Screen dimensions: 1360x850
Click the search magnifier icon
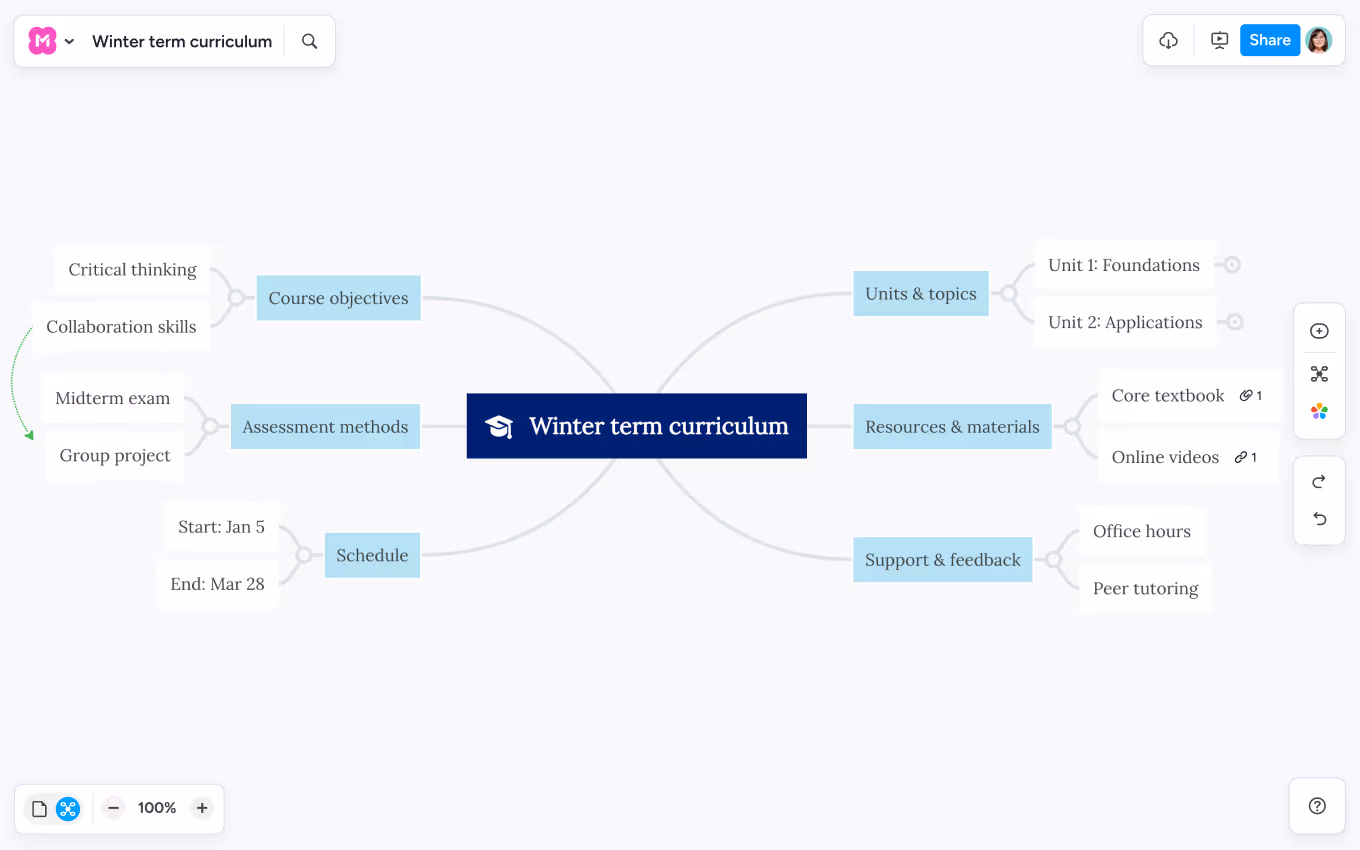pos(310,41)
